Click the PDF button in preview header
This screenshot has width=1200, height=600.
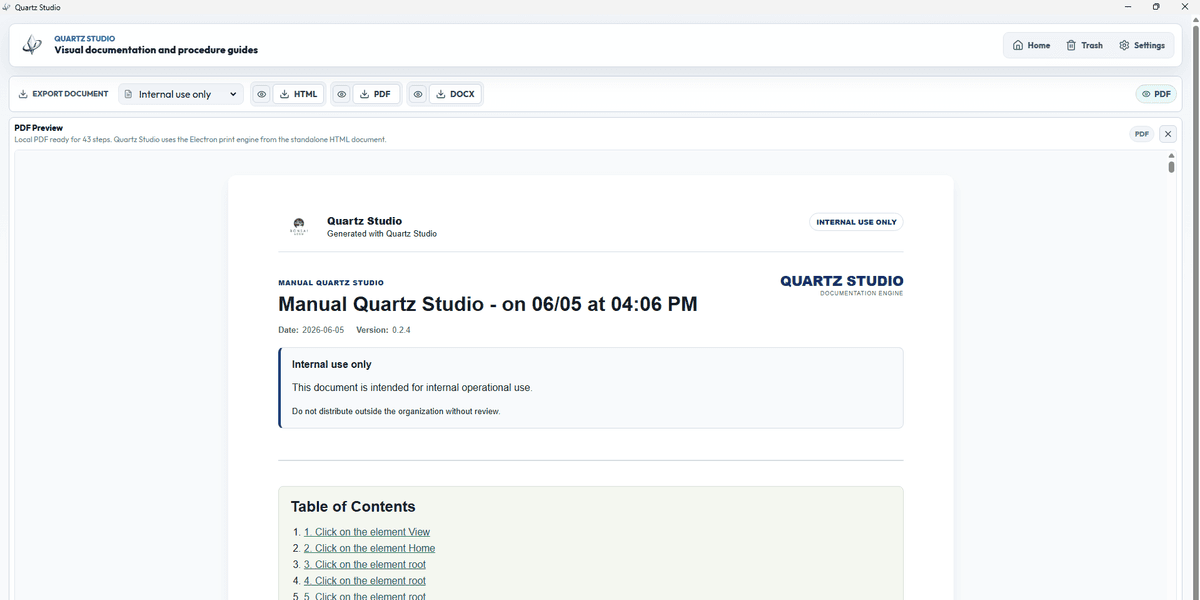pyautogui.click(x=1142, y=133)
